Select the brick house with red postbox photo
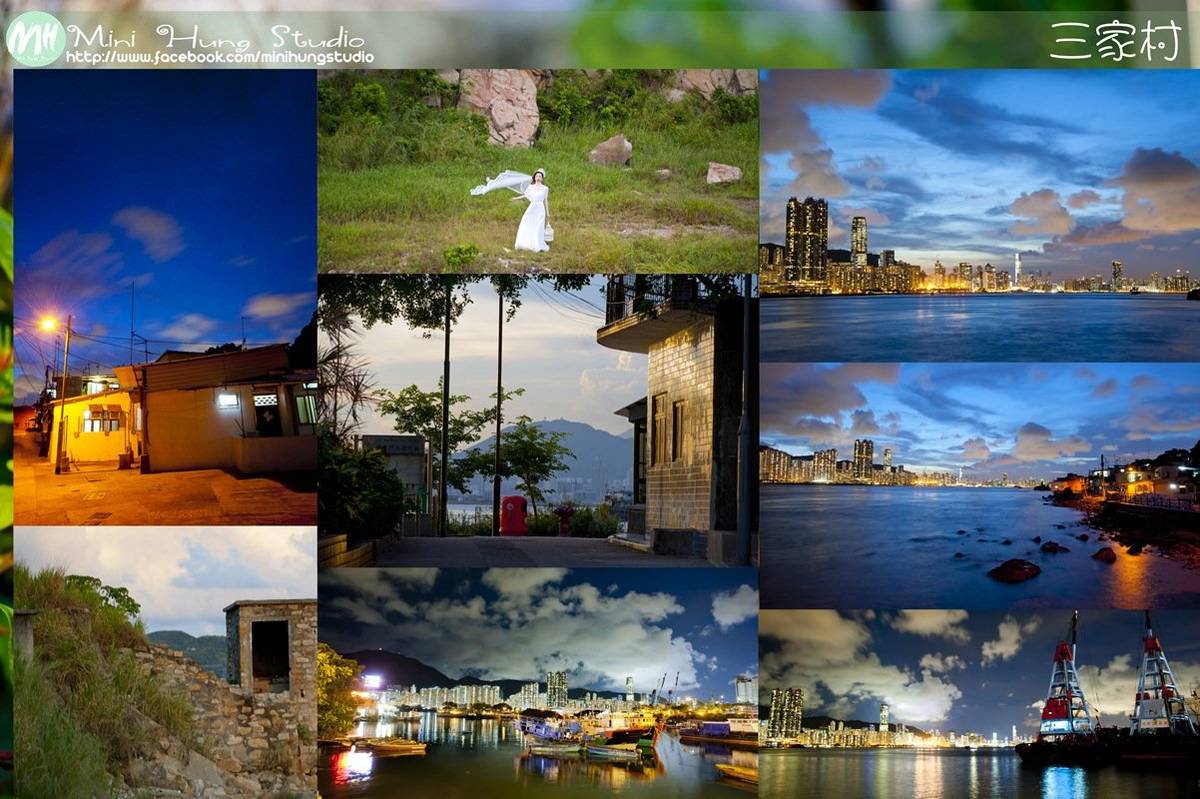The height and width of the screenshot is (799, 1200). tap(538, 421)
